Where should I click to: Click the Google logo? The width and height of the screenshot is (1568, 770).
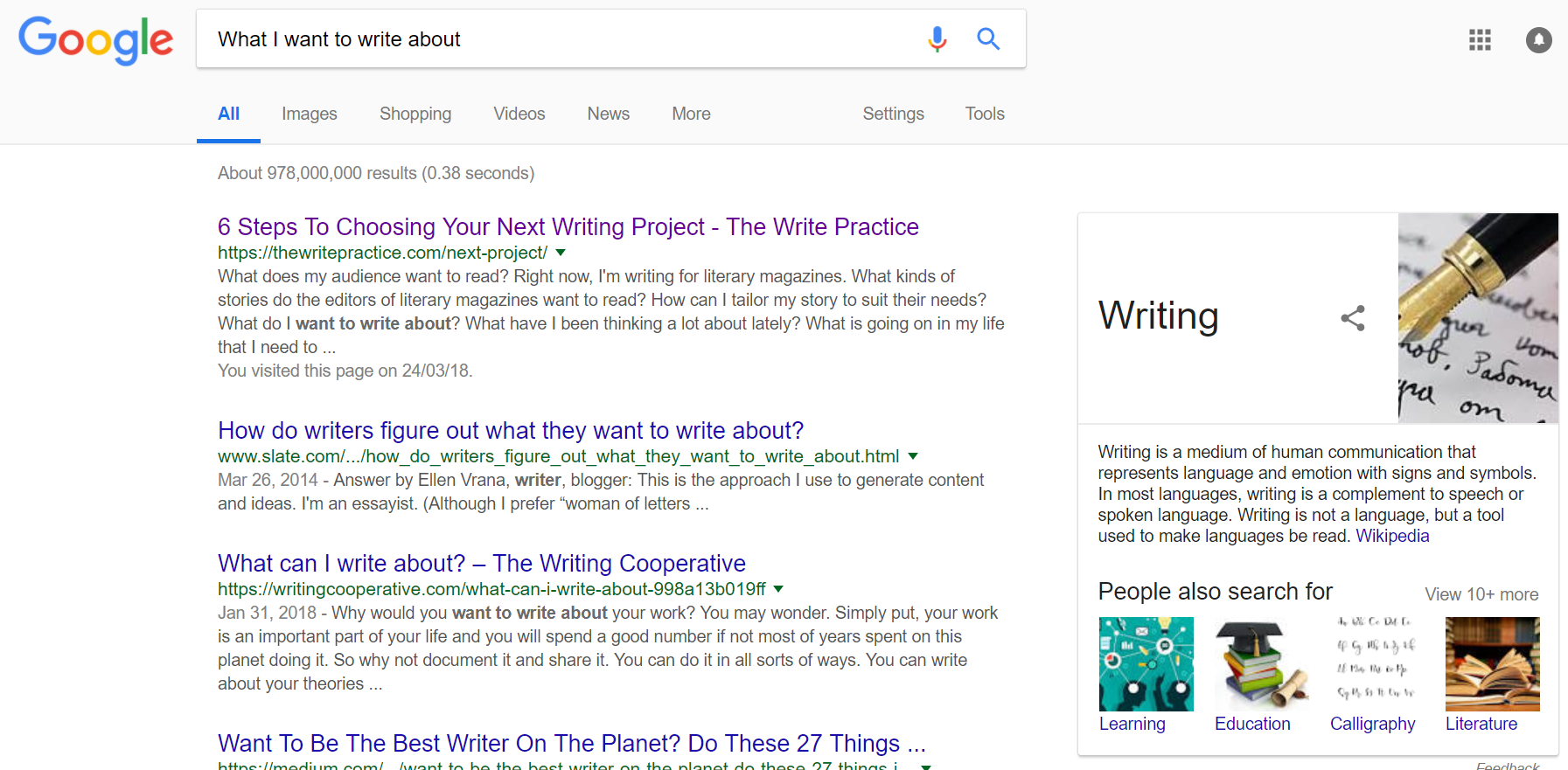tap(95, 40)
